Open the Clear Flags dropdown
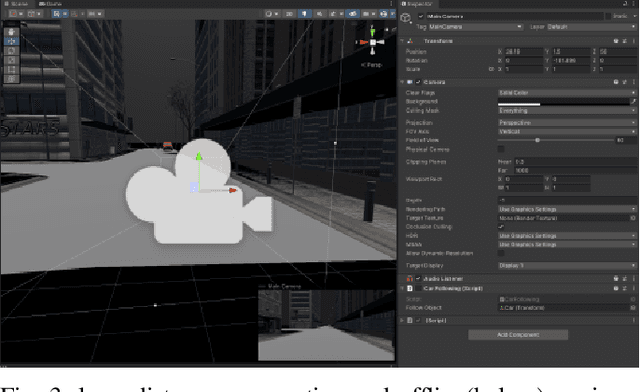The height and width of the screenshot is (392, 640). click(x=567, y=93)
